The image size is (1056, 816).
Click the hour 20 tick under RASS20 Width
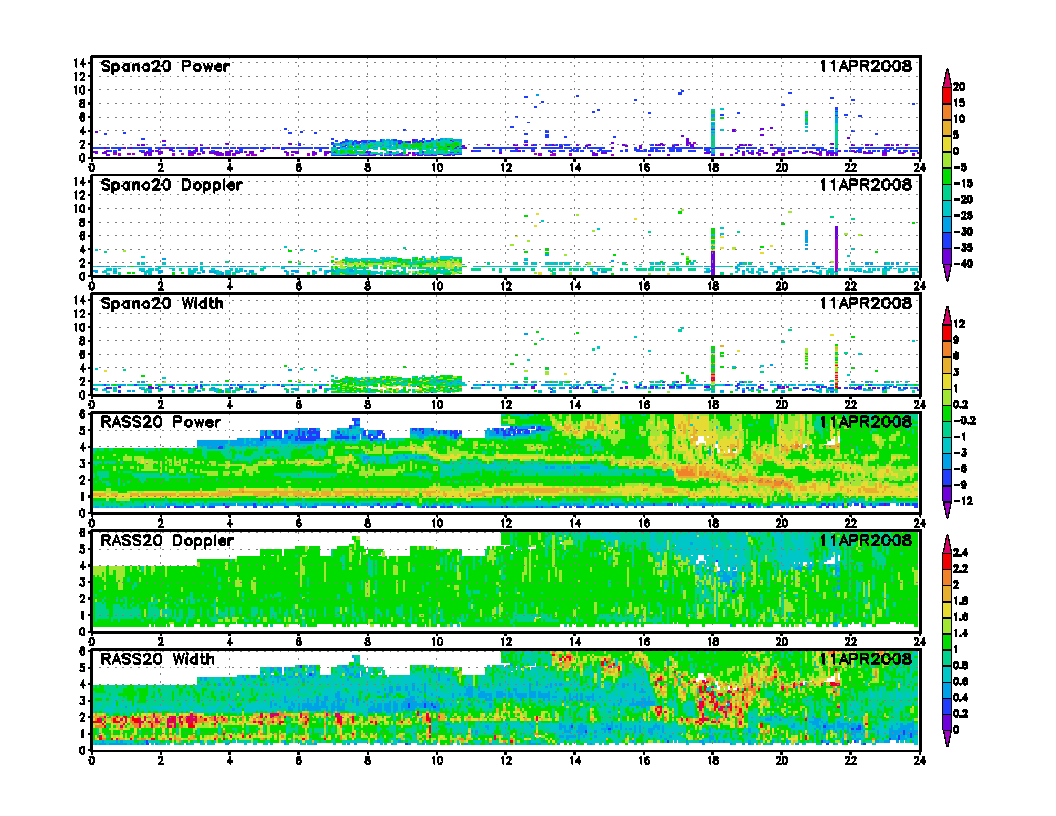pyautogui.click(x=782, y=761)
